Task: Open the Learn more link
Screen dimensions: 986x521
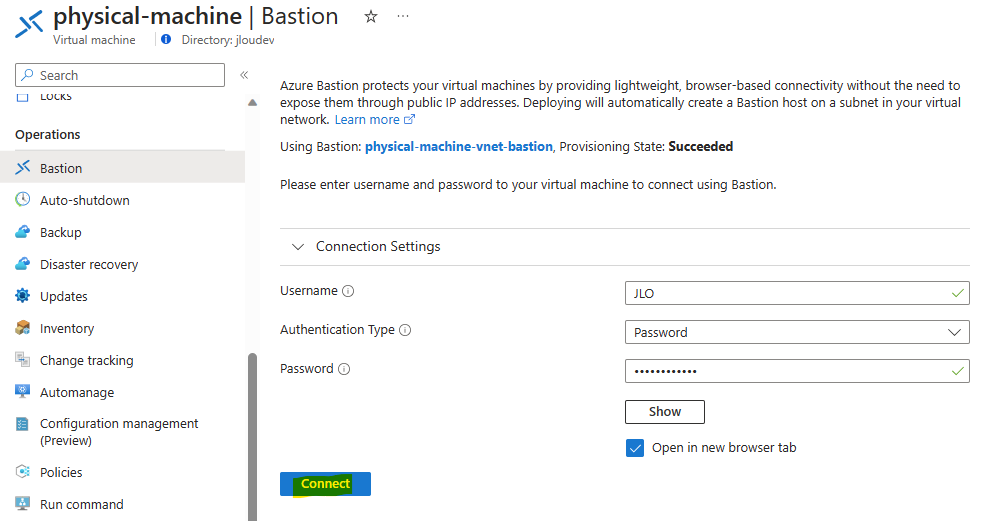Action: (374, 119)
